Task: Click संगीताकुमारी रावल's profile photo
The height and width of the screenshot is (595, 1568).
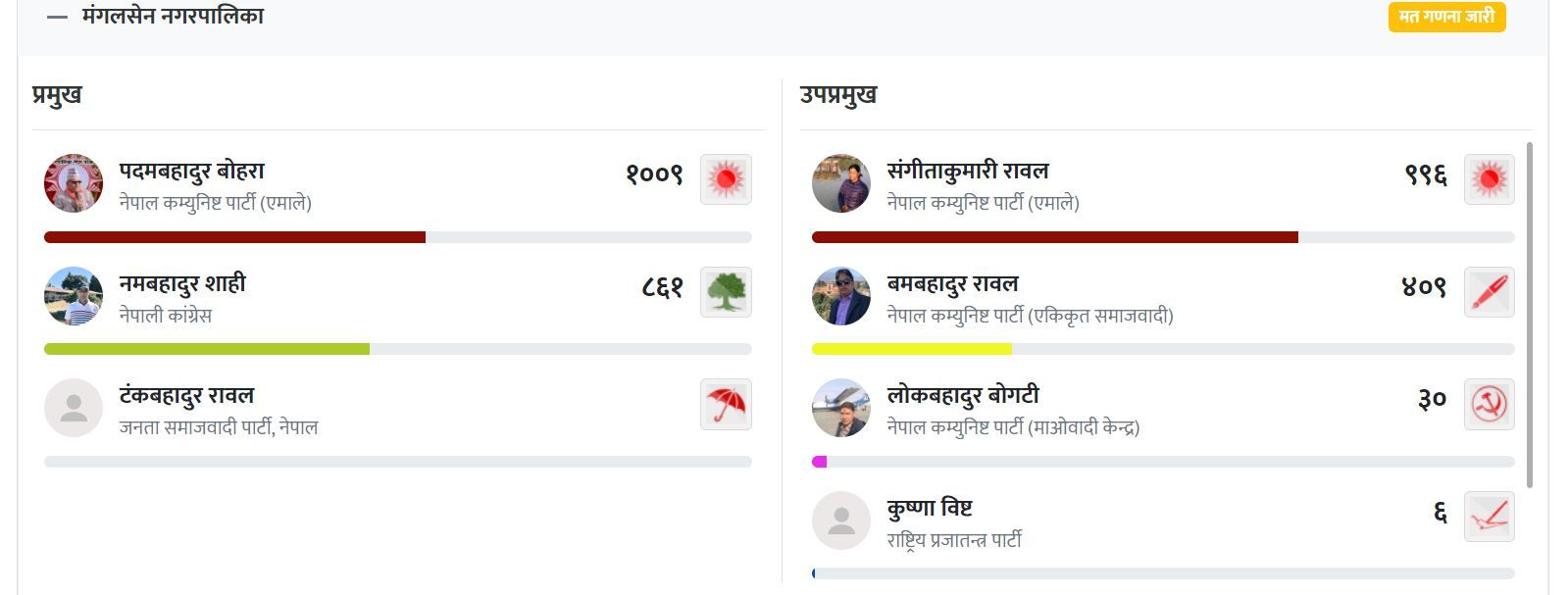Action: [x=840, y=183]
